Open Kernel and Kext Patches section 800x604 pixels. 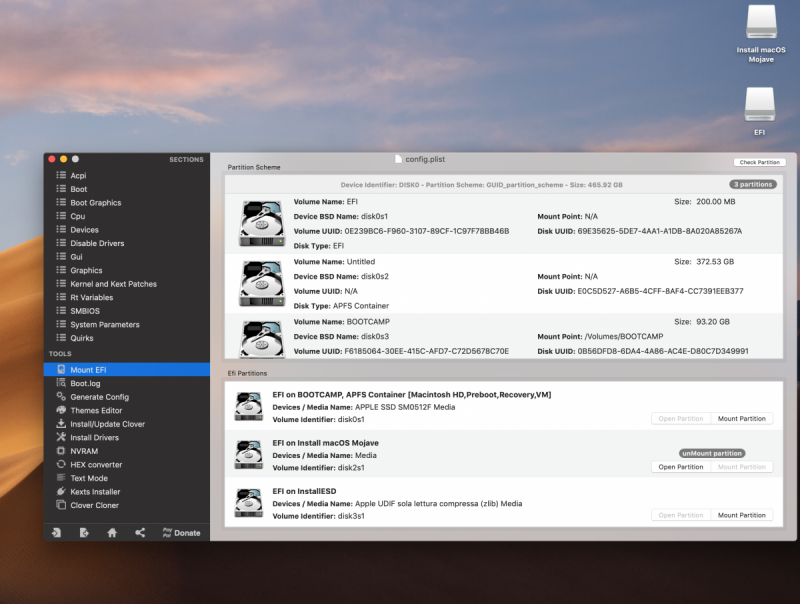tap(113, 284)
